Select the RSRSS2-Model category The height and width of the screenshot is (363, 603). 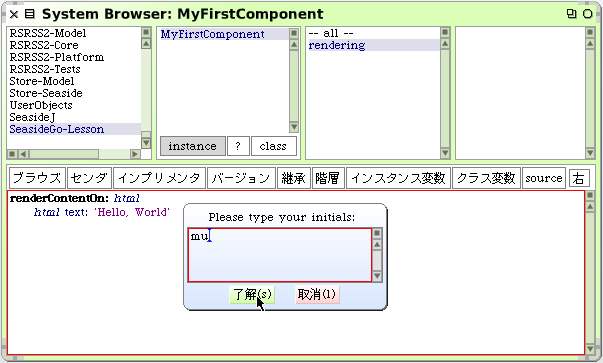point(48,33)
